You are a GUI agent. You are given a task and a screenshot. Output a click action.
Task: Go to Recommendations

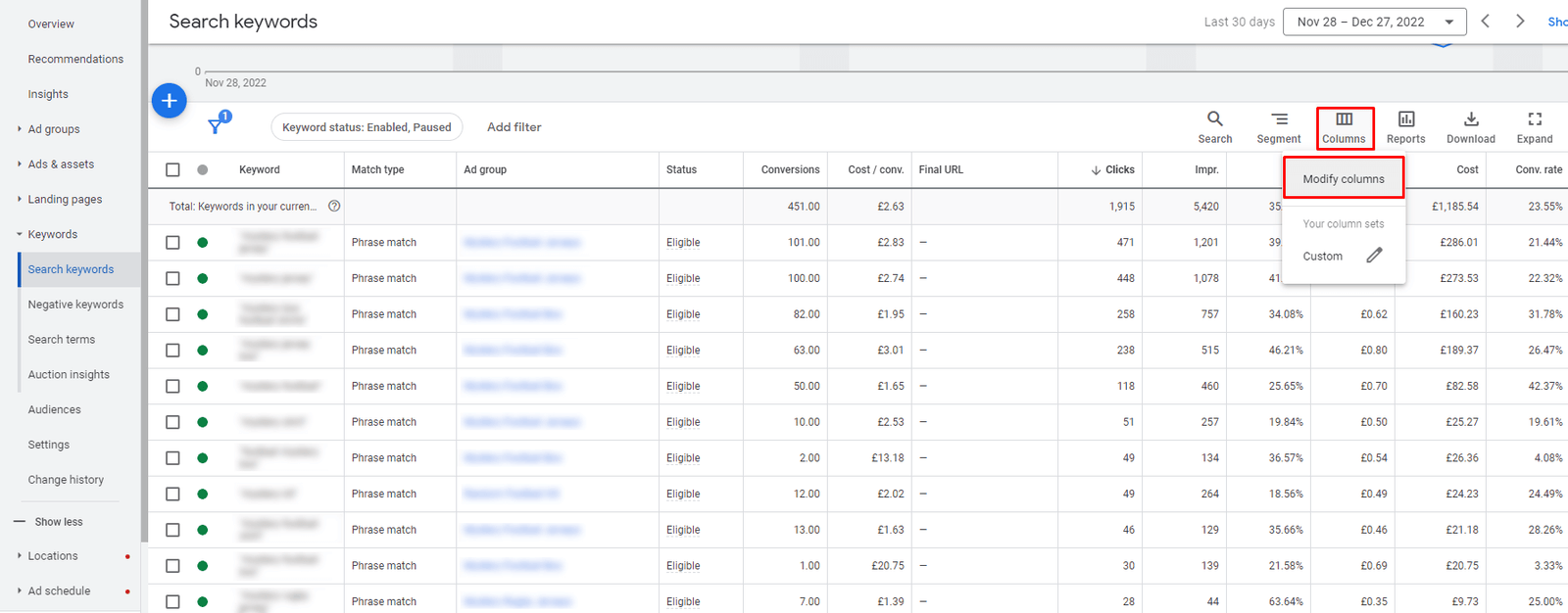(x=75, y=60)
